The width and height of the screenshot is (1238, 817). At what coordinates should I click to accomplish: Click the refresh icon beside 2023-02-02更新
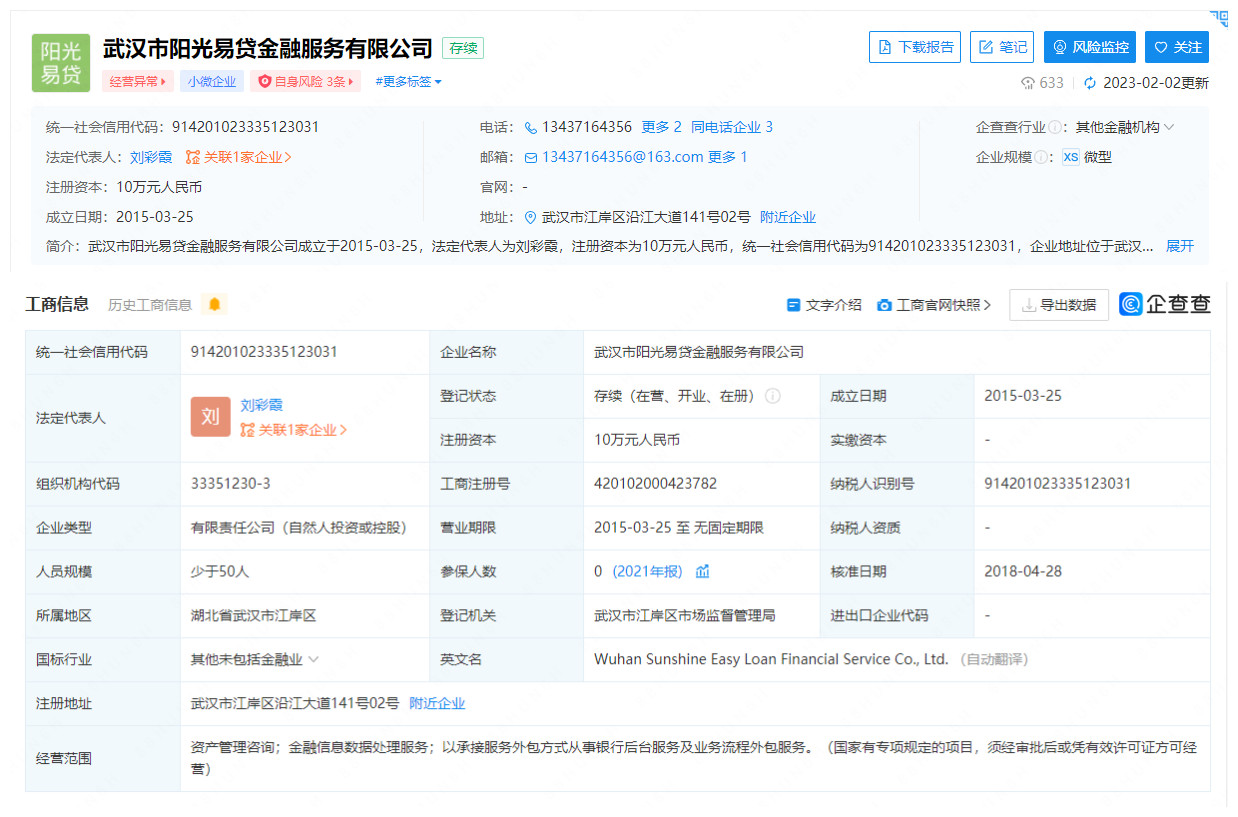pyautogui.click(x=1090, y=83)
